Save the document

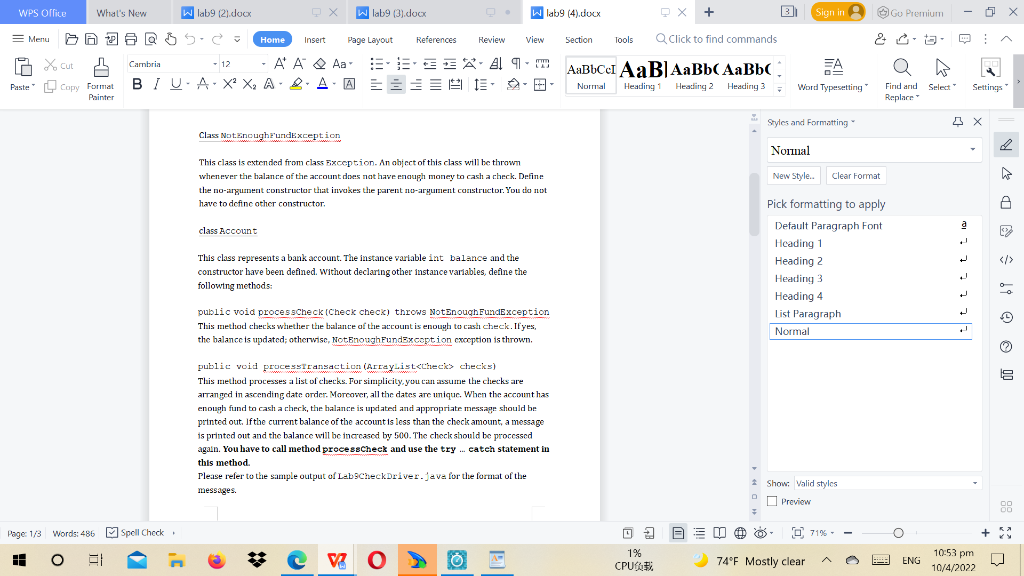[91, 39]
